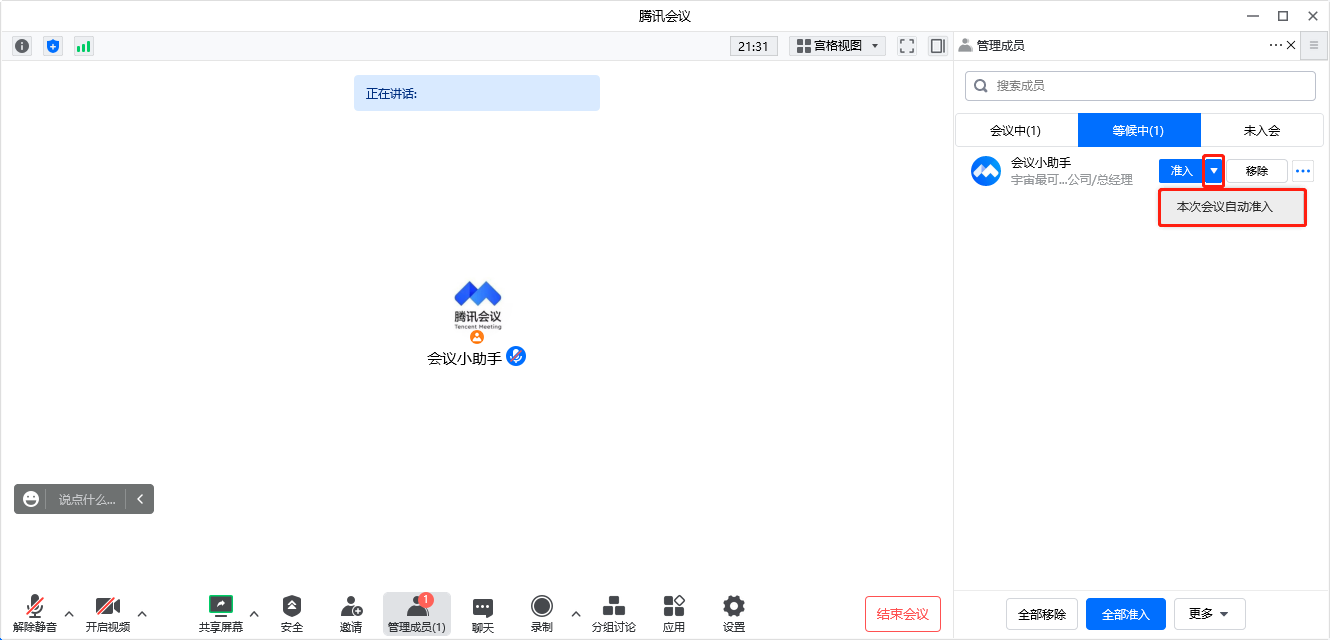The height and width of the screenshot is (640, 1330).
Task: Expand audio options arrow next to 解除静音
Action: (69, 613)
